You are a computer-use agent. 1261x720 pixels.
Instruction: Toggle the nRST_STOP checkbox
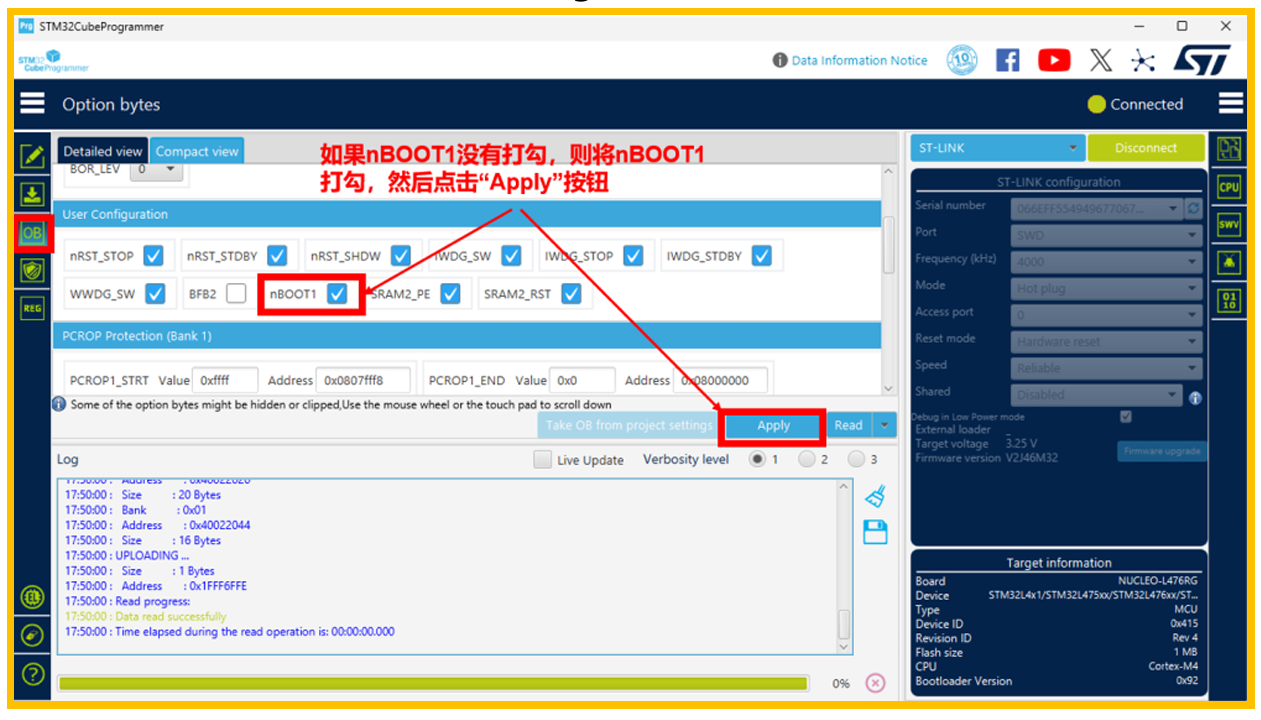[x=153, y=256]
